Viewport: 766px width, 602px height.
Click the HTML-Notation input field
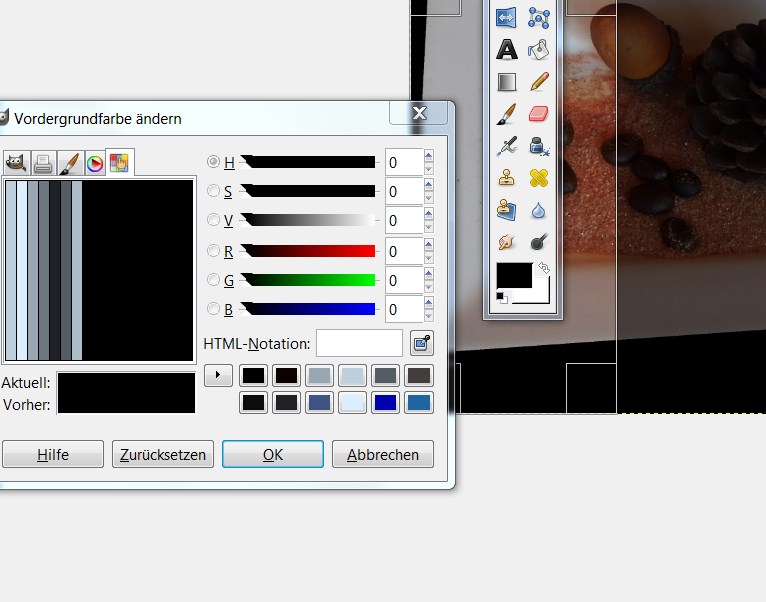[x=360, y=344]
